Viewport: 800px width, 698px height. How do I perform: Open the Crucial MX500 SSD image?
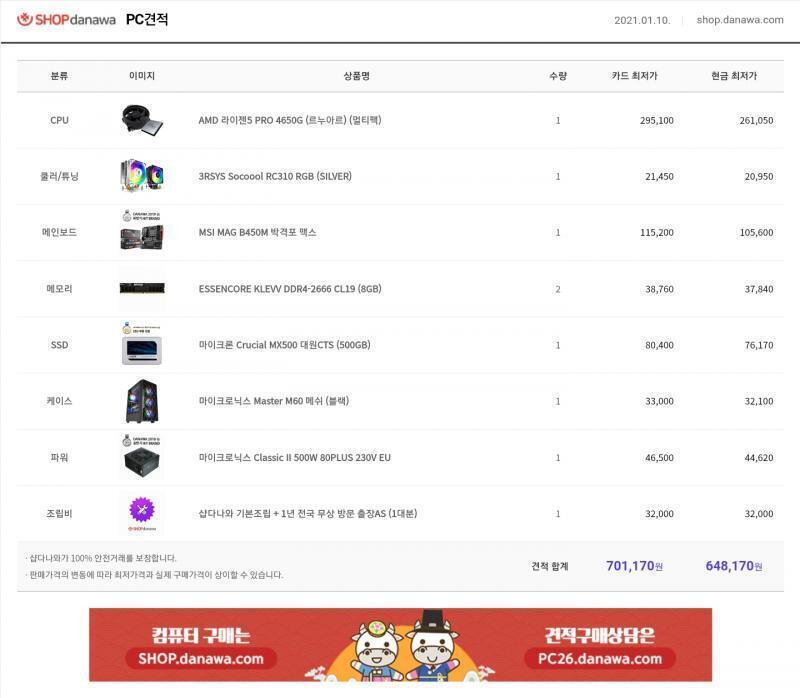click(x=142, y=343)
